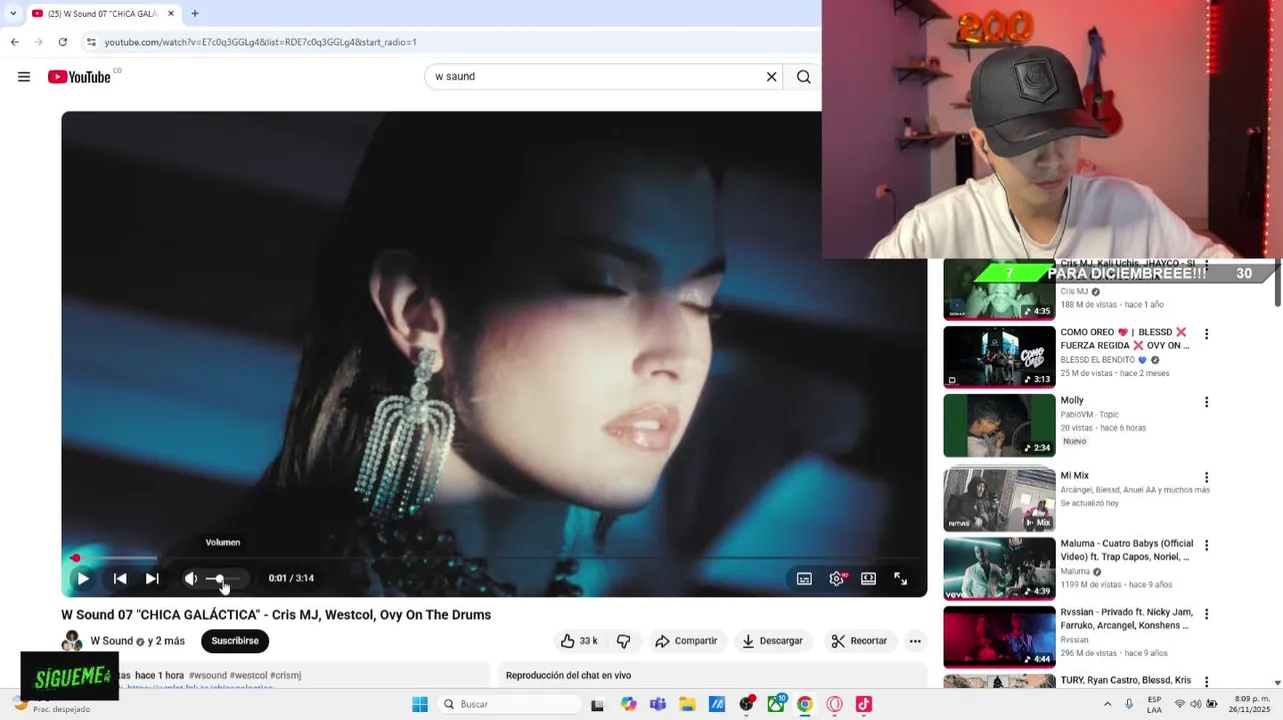Open the W Sound channel avatar

[72, 641]
